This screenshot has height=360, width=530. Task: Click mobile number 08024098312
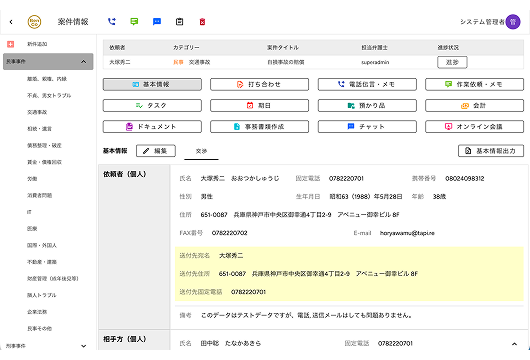[465, 178]
